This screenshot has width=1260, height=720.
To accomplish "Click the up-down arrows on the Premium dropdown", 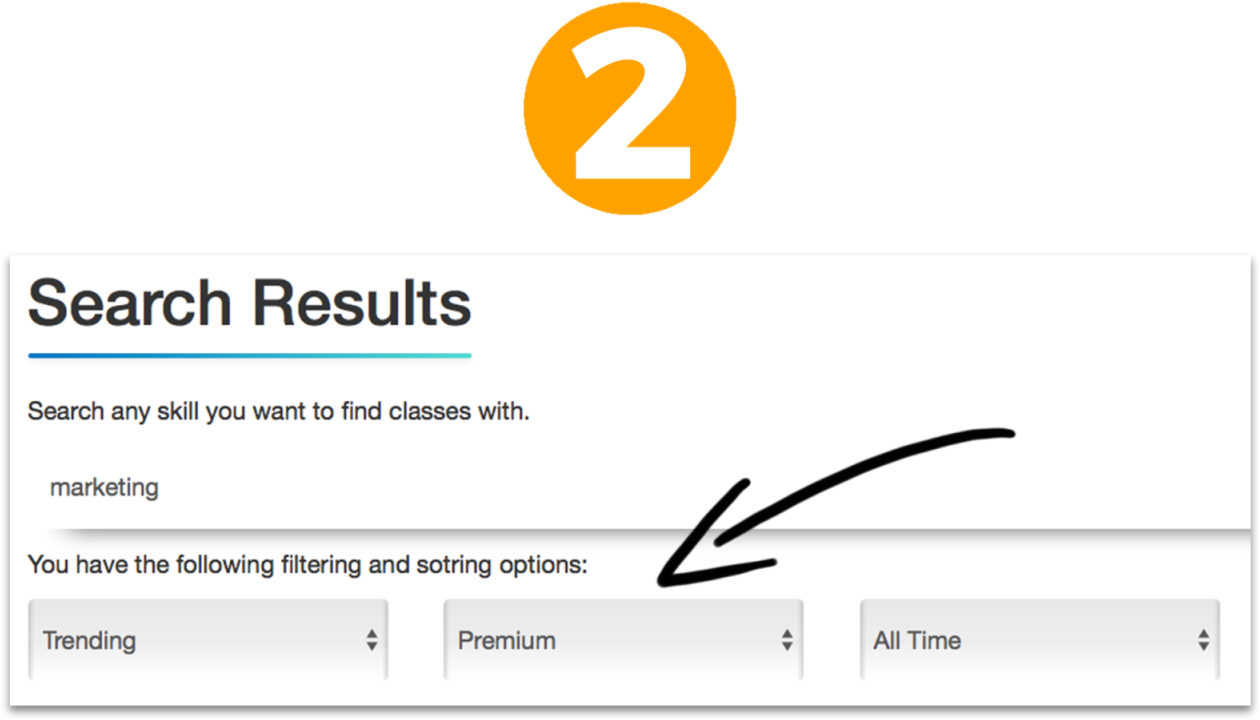I will coord(787,640).
